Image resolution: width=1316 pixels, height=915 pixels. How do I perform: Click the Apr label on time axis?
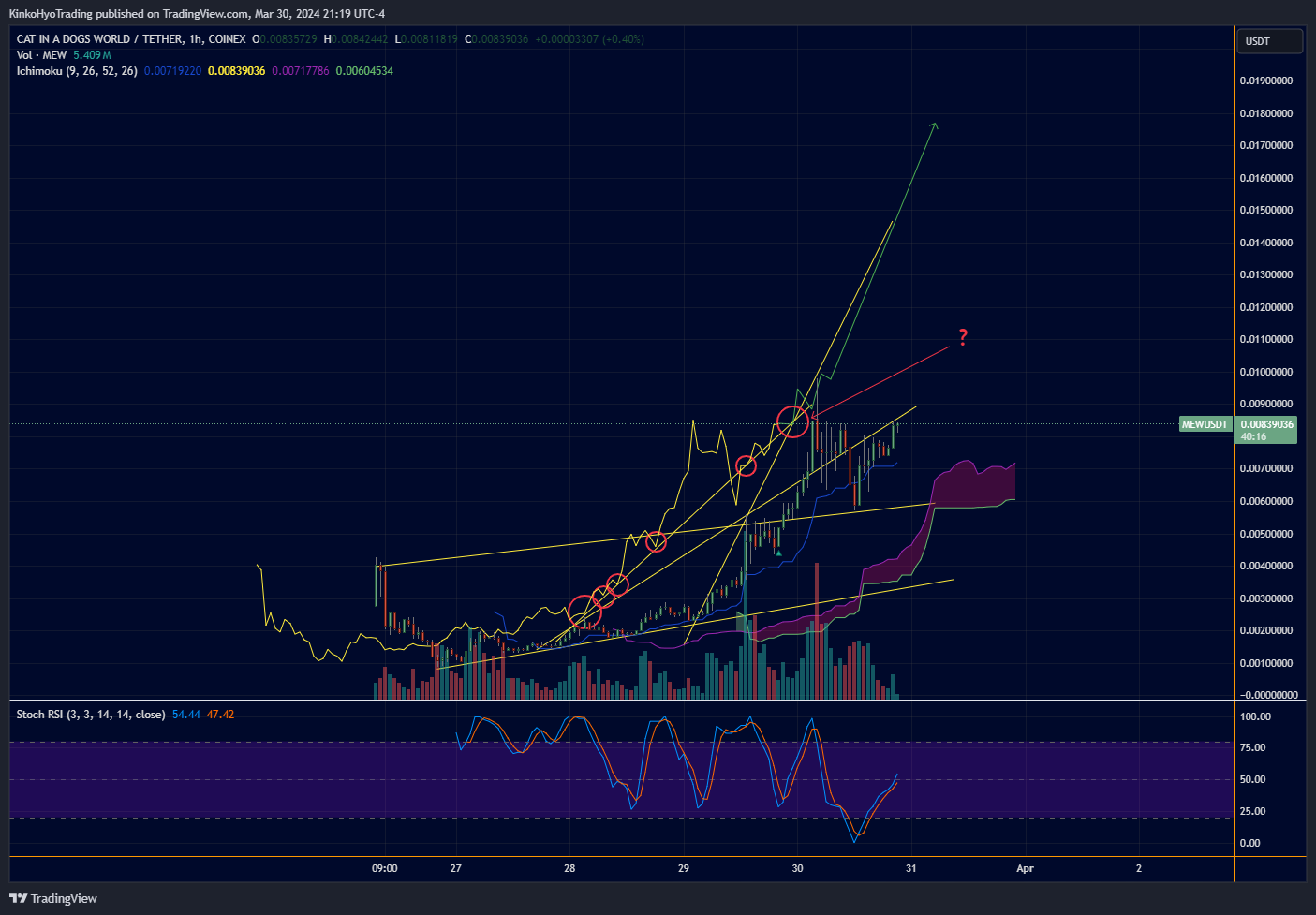(1026, 868)
